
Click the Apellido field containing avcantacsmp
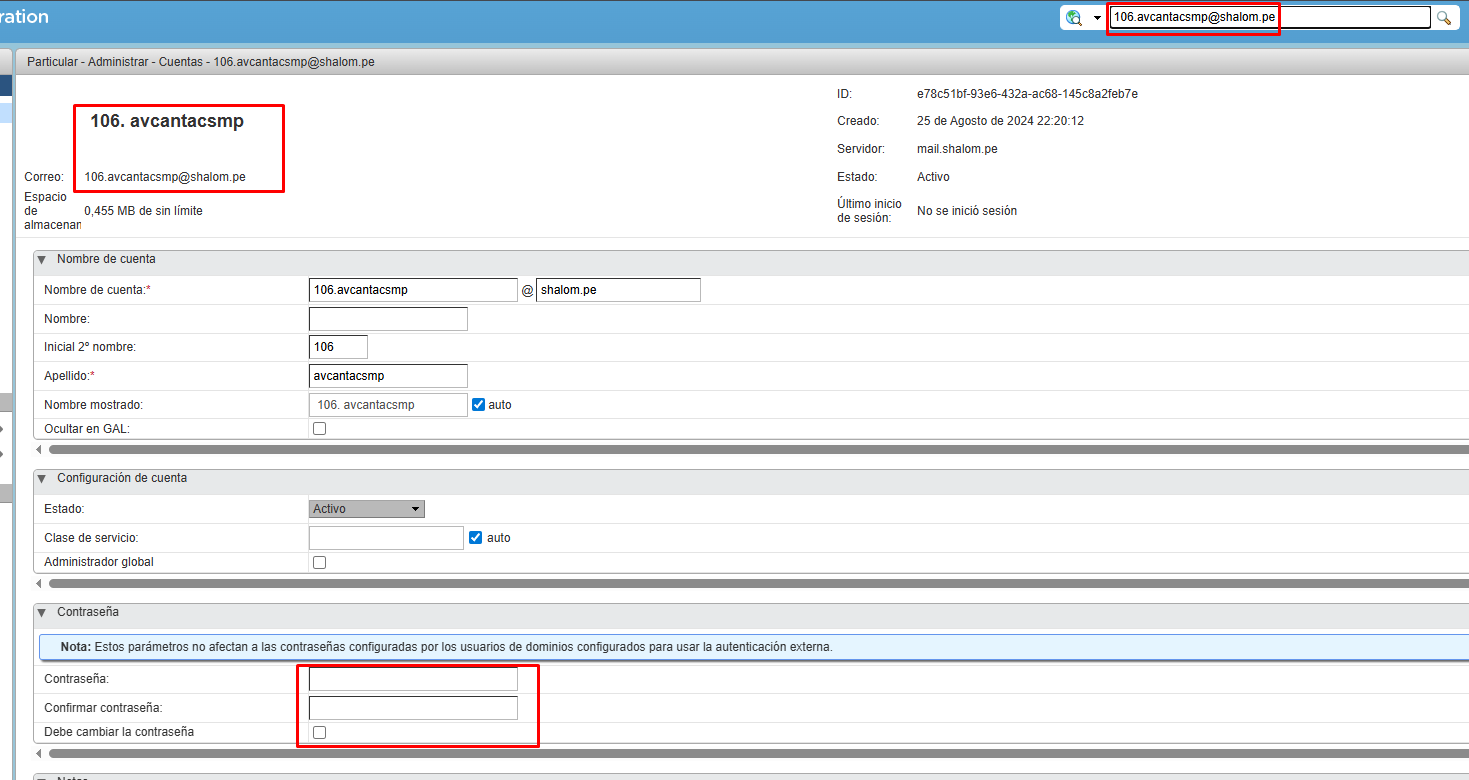(x=388, y=376)
